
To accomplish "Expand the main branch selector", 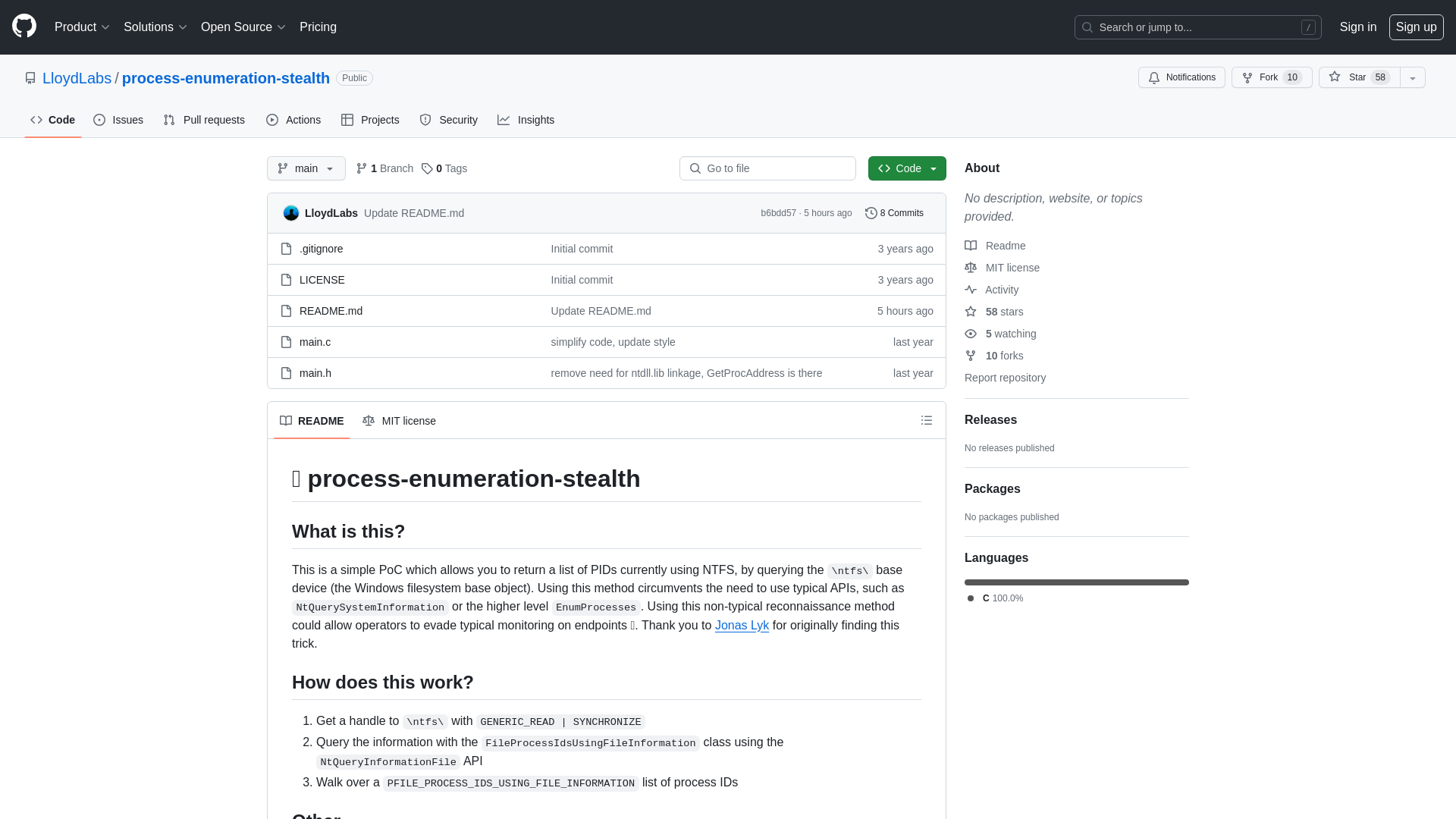I will tap(306, 168).
